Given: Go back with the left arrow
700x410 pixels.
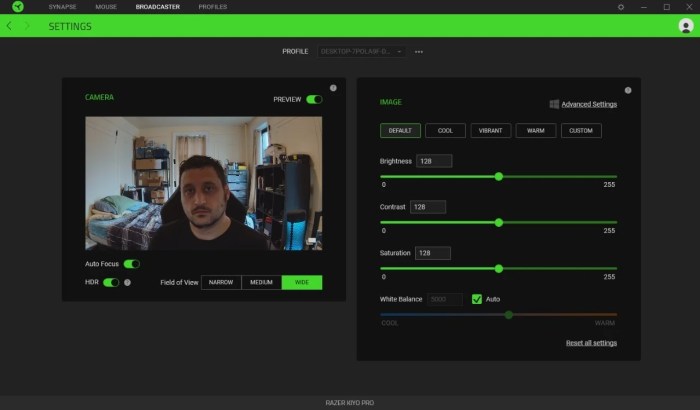Looking at the screenshot, I should tap(9, 26).
